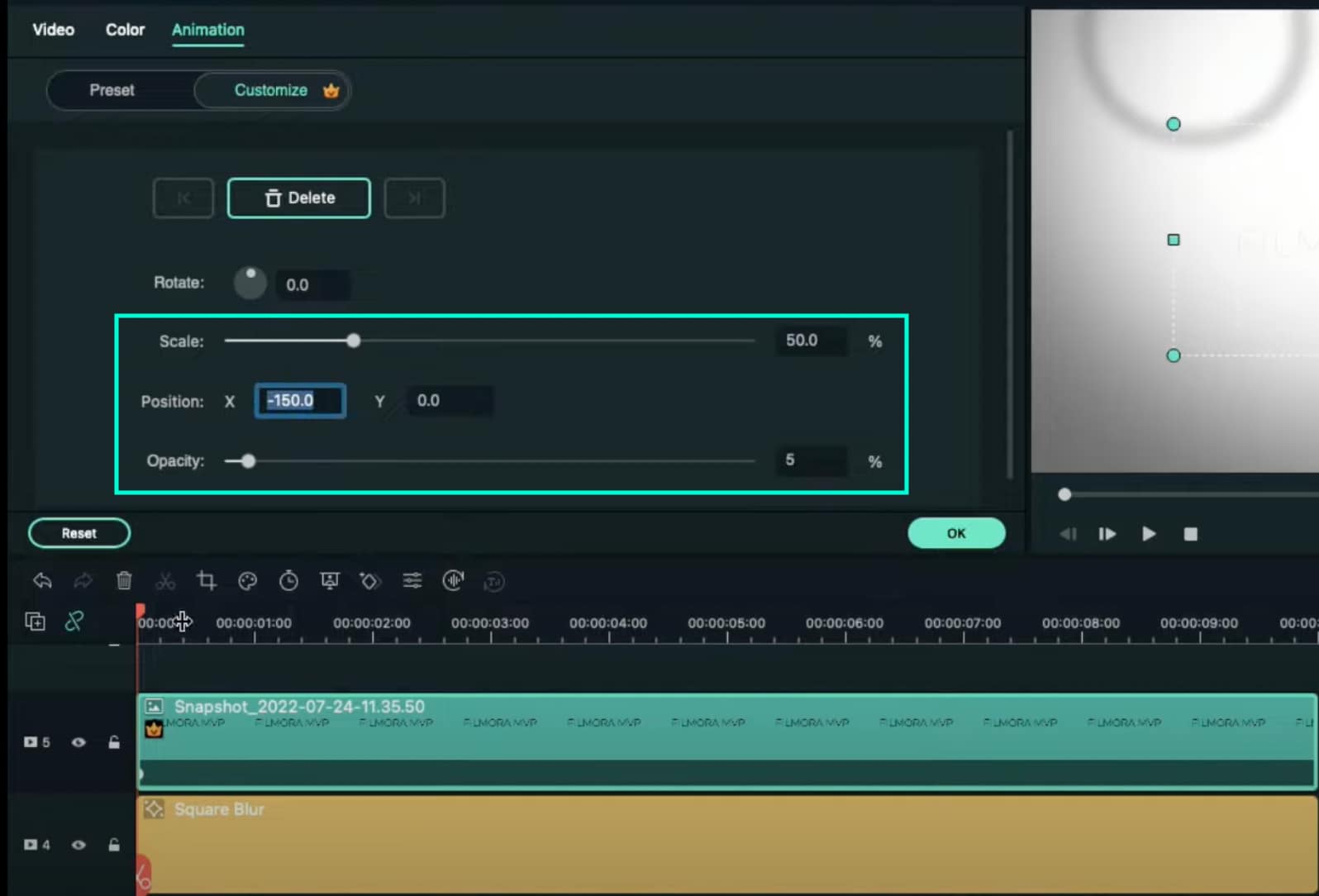This screenshot has height=896, width=1319.
Task: Edit the Opacity percentage field
Action: (811, 460)
